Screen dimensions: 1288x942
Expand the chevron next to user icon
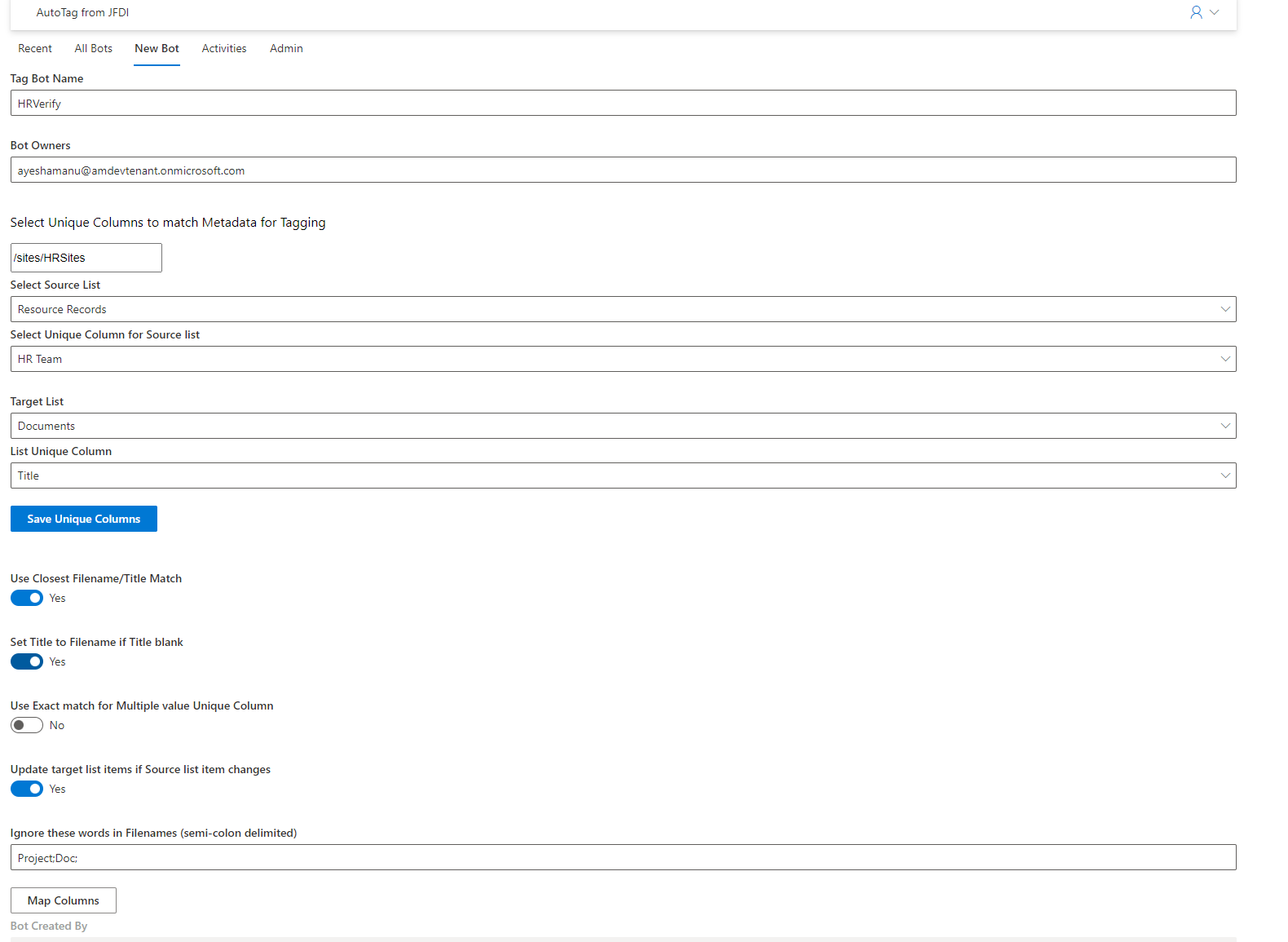1215,12
